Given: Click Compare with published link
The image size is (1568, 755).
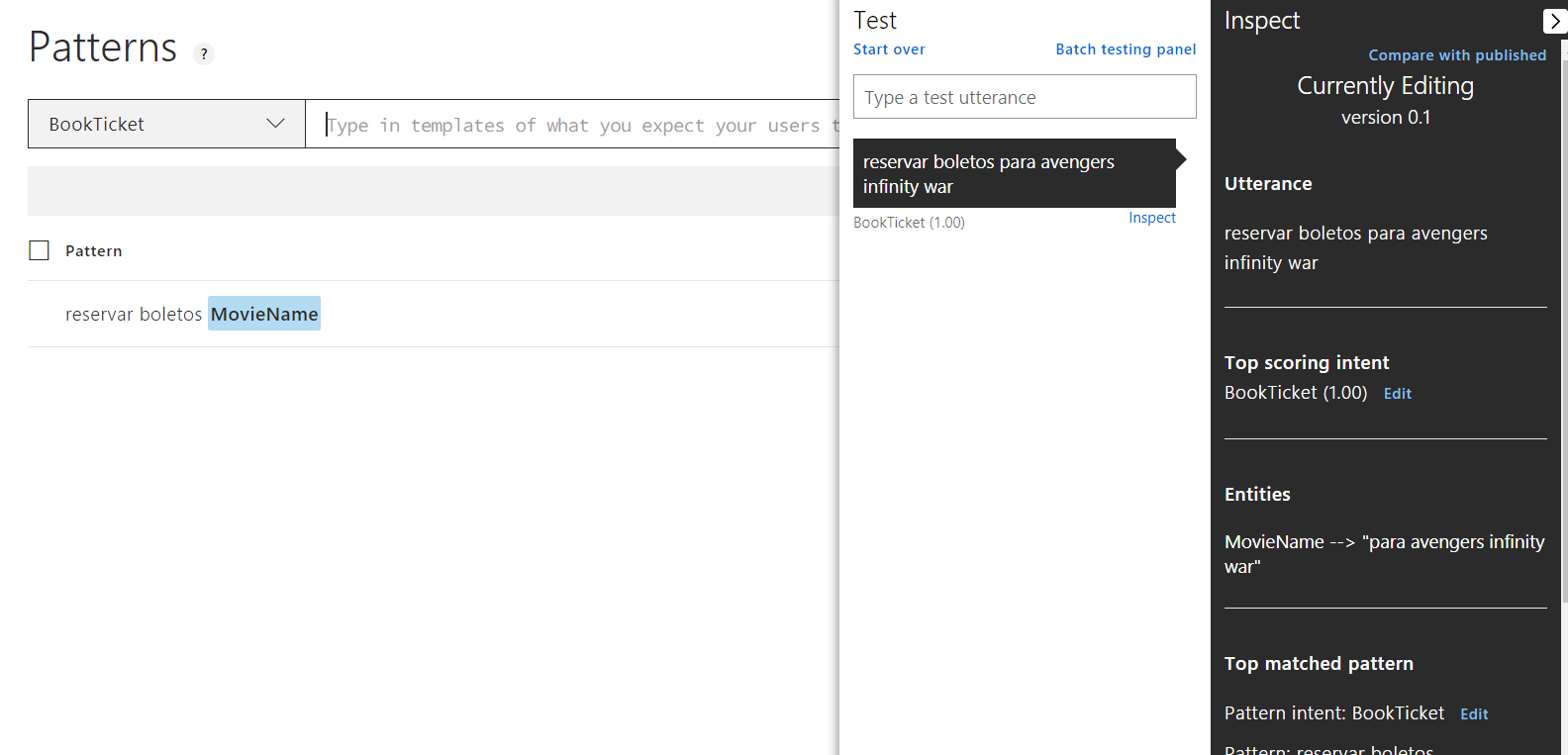Looking at the screenshot, I should pos(1457,55).
